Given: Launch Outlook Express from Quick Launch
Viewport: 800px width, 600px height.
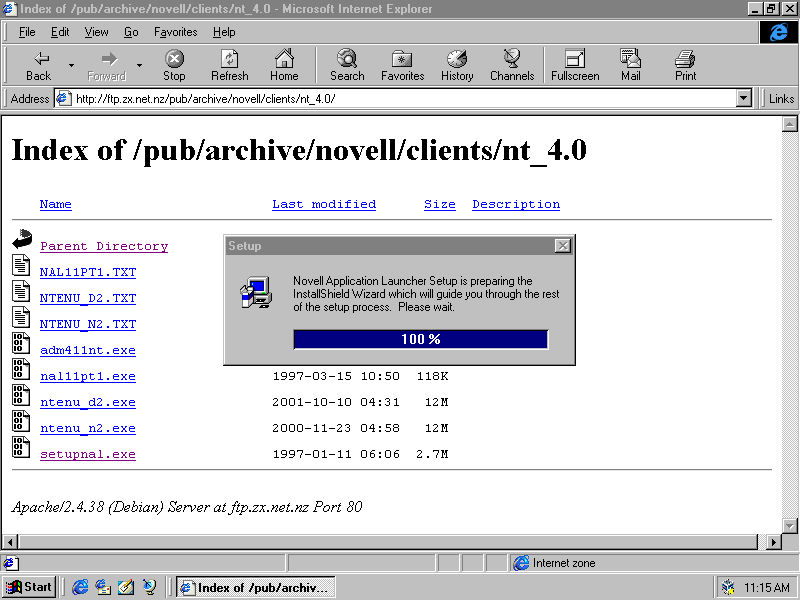Looking at the screenshot, I should tap(103, 587).
